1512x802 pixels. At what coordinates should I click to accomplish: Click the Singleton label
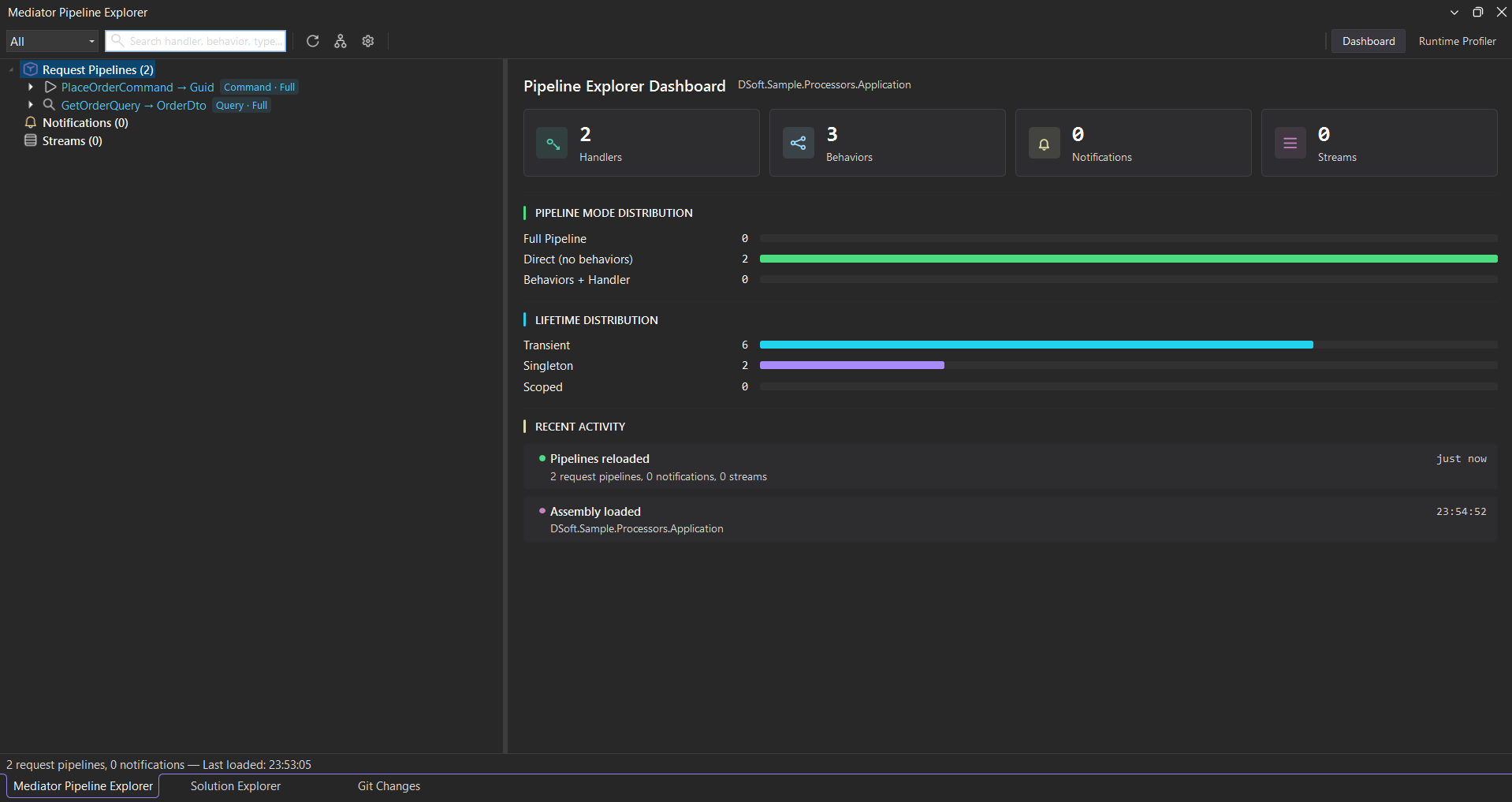pos(548,365)
